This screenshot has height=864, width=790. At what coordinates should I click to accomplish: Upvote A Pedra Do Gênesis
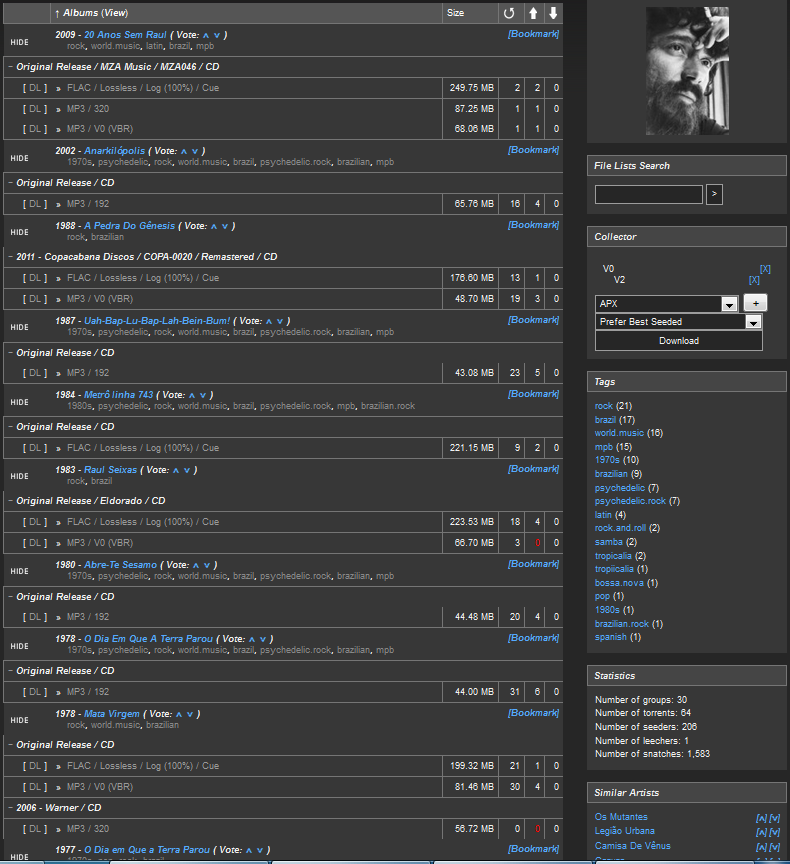pyautogui.click(x=214, y=226)
